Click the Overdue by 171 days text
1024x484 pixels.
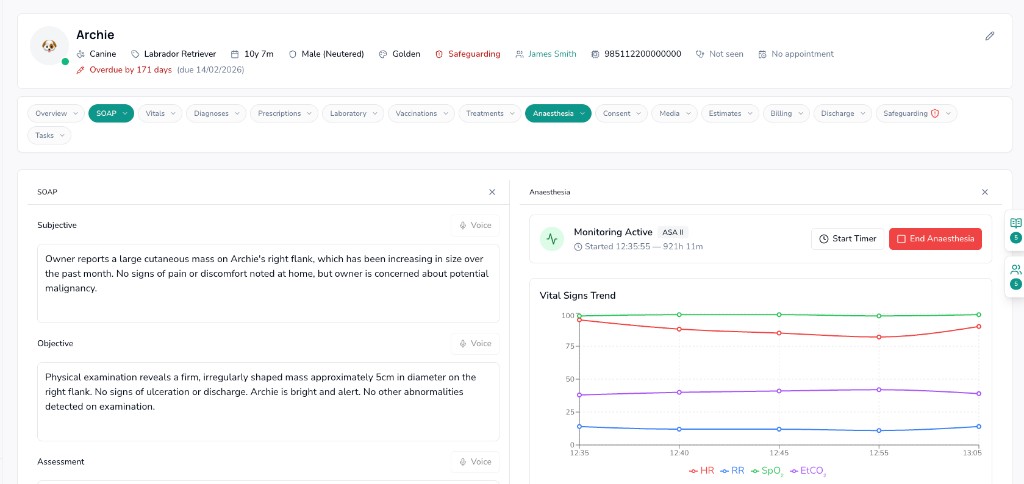pos(131,70)
